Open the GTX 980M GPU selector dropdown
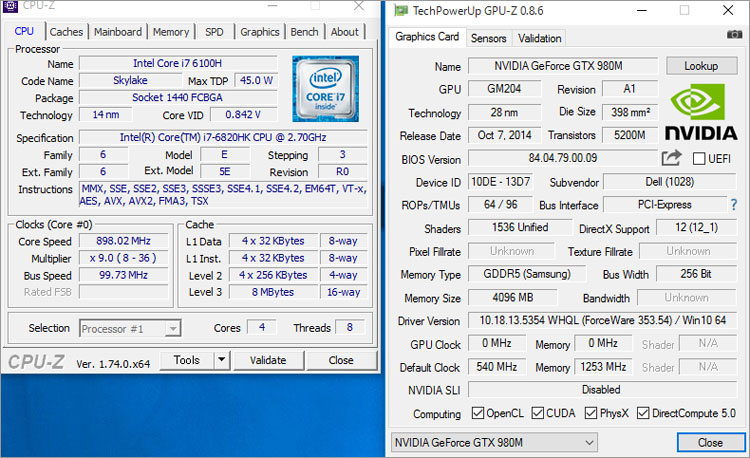Viewport: 750px width, 458px height. (494, 443)
